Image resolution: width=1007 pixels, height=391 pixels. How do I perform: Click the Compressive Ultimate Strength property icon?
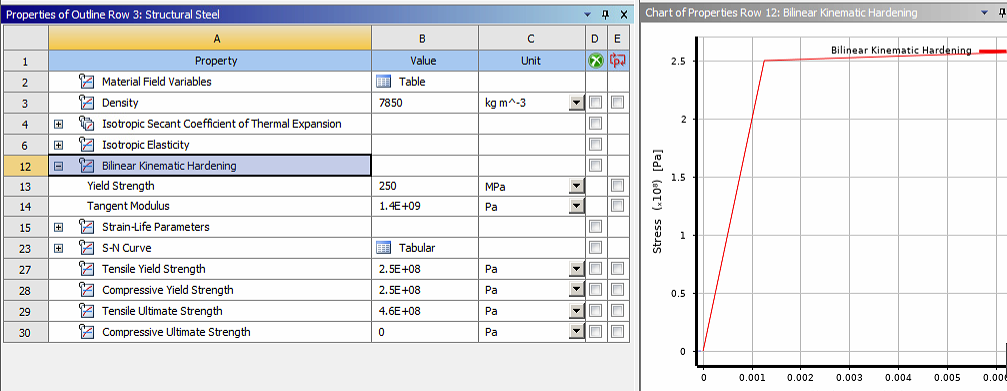point(86,332)
